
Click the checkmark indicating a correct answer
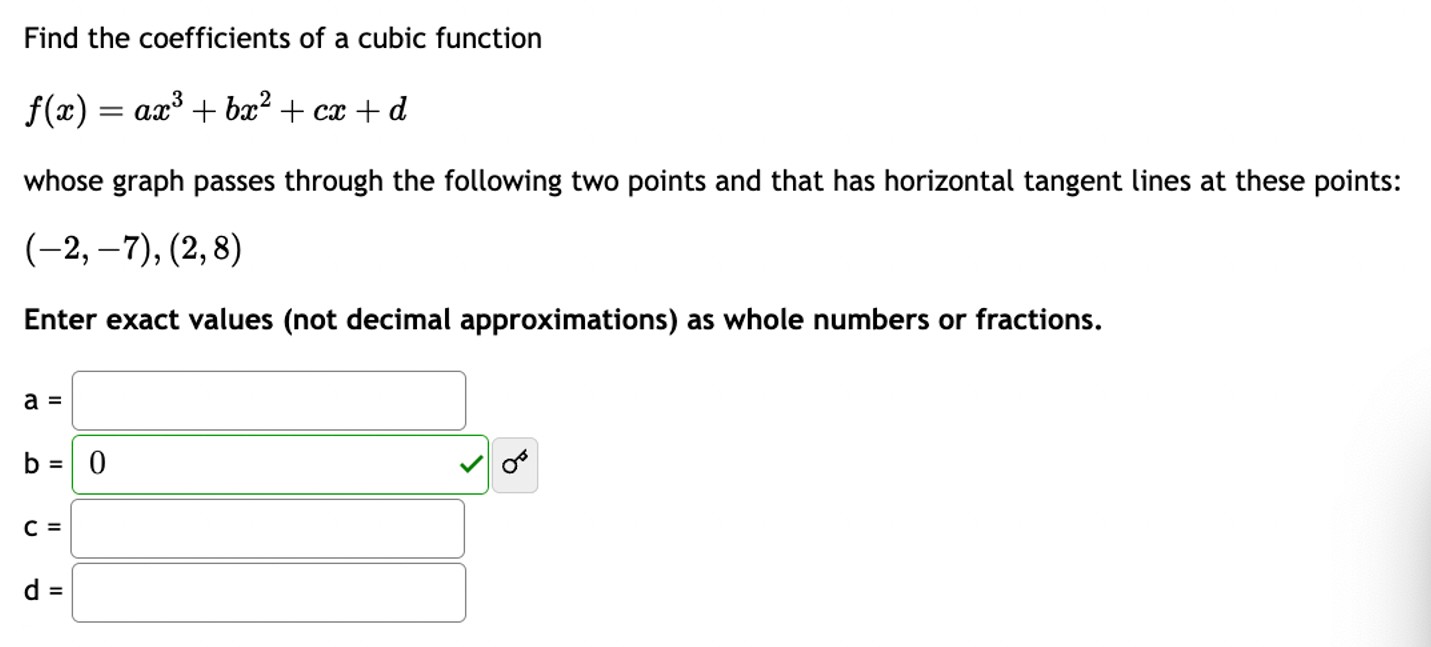coord(468,463)
